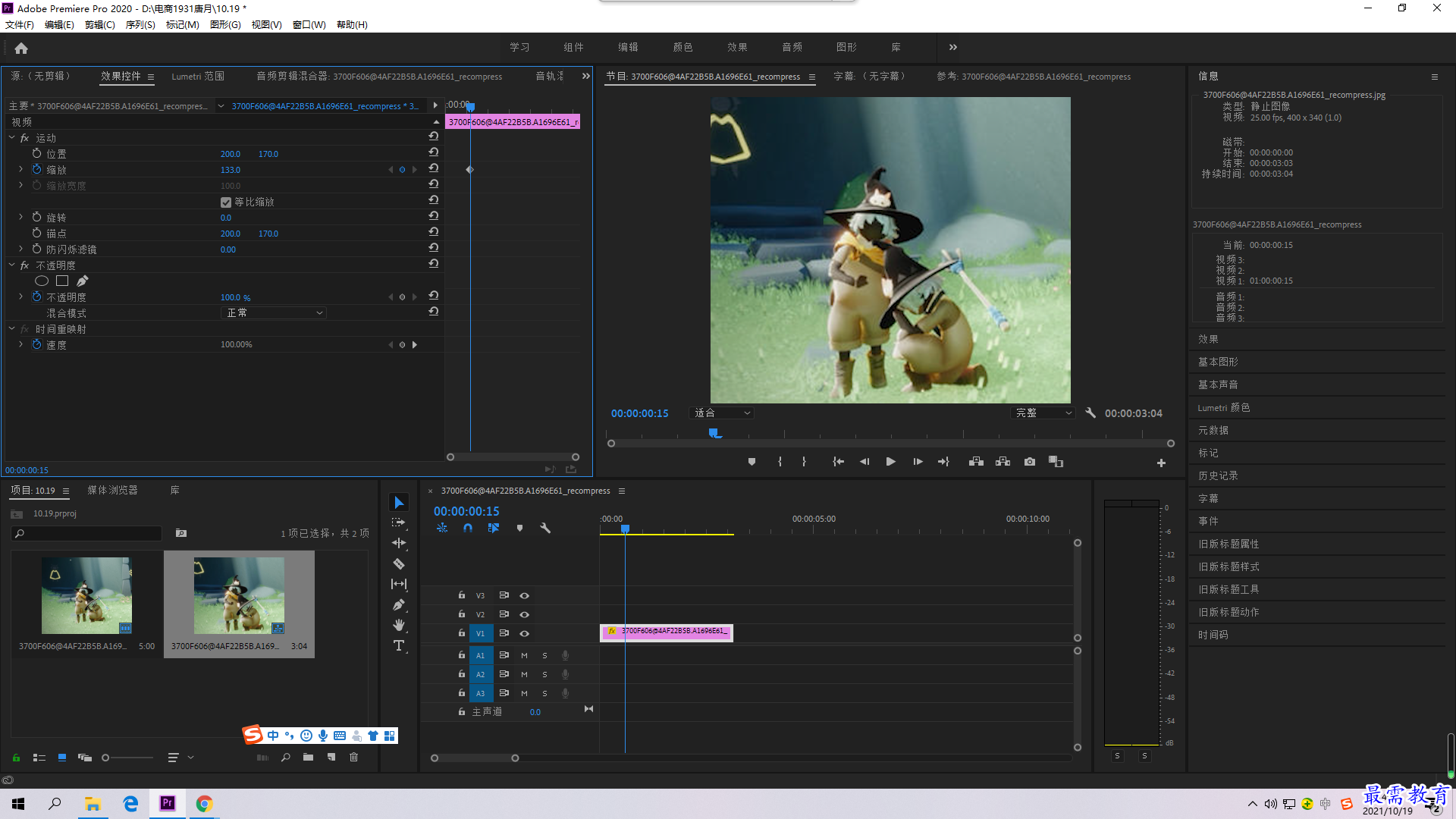Screen dimensions: 1456x819
Task: Click New Bin folder icon in project panel
Action: tap(308, 758)
